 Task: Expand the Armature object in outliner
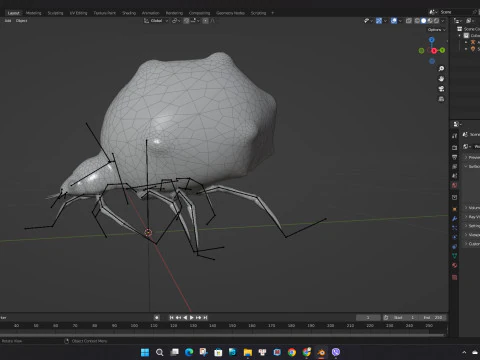click(x=466, y=42)
